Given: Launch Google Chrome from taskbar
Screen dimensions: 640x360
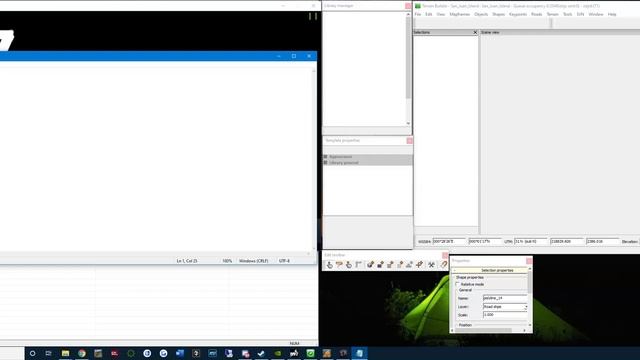Looking at the screenshot, I should [x=82, y=353].
